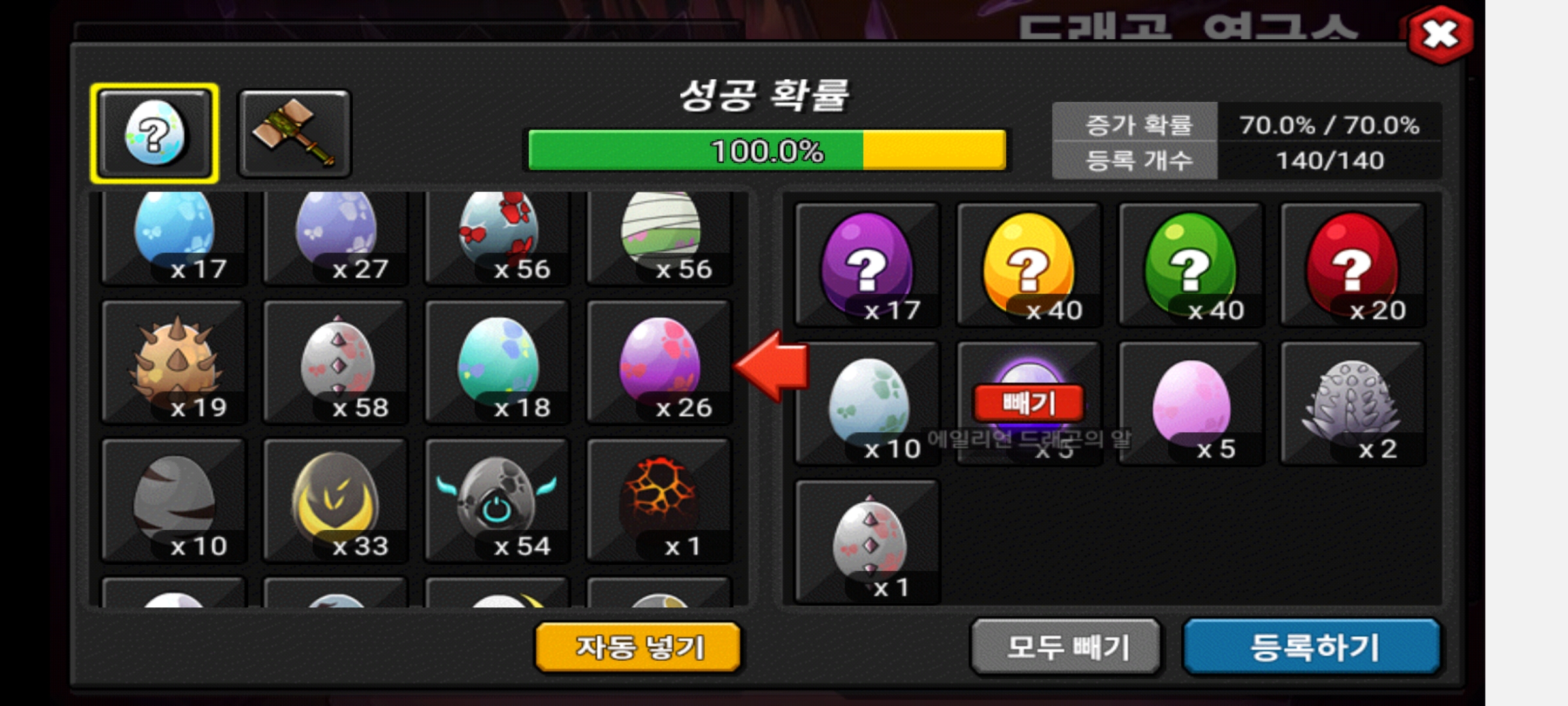Select the red-petal egg x56
The width and height of the screenshot is (1568, 706).
[x=497, y=237]
